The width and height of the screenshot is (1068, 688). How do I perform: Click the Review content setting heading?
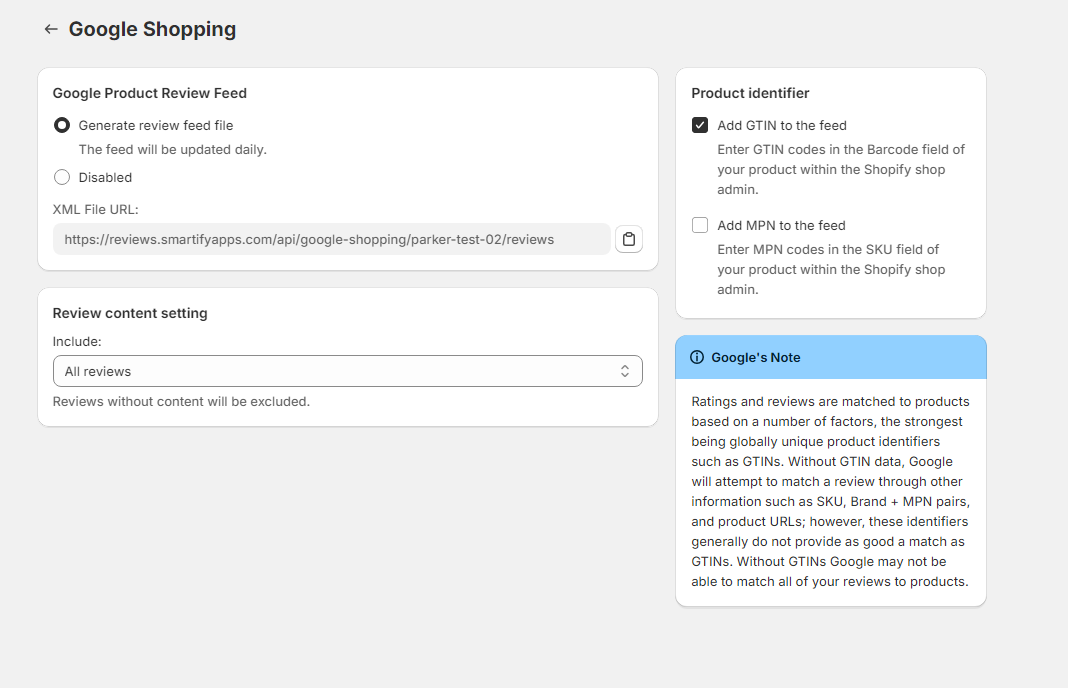[x=130, y=313]
